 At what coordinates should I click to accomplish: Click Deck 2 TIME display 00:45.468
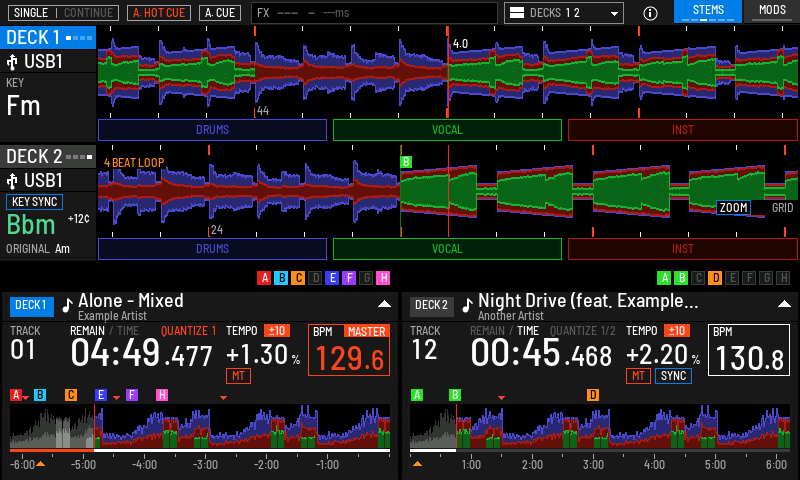click(x=541, y=353)
